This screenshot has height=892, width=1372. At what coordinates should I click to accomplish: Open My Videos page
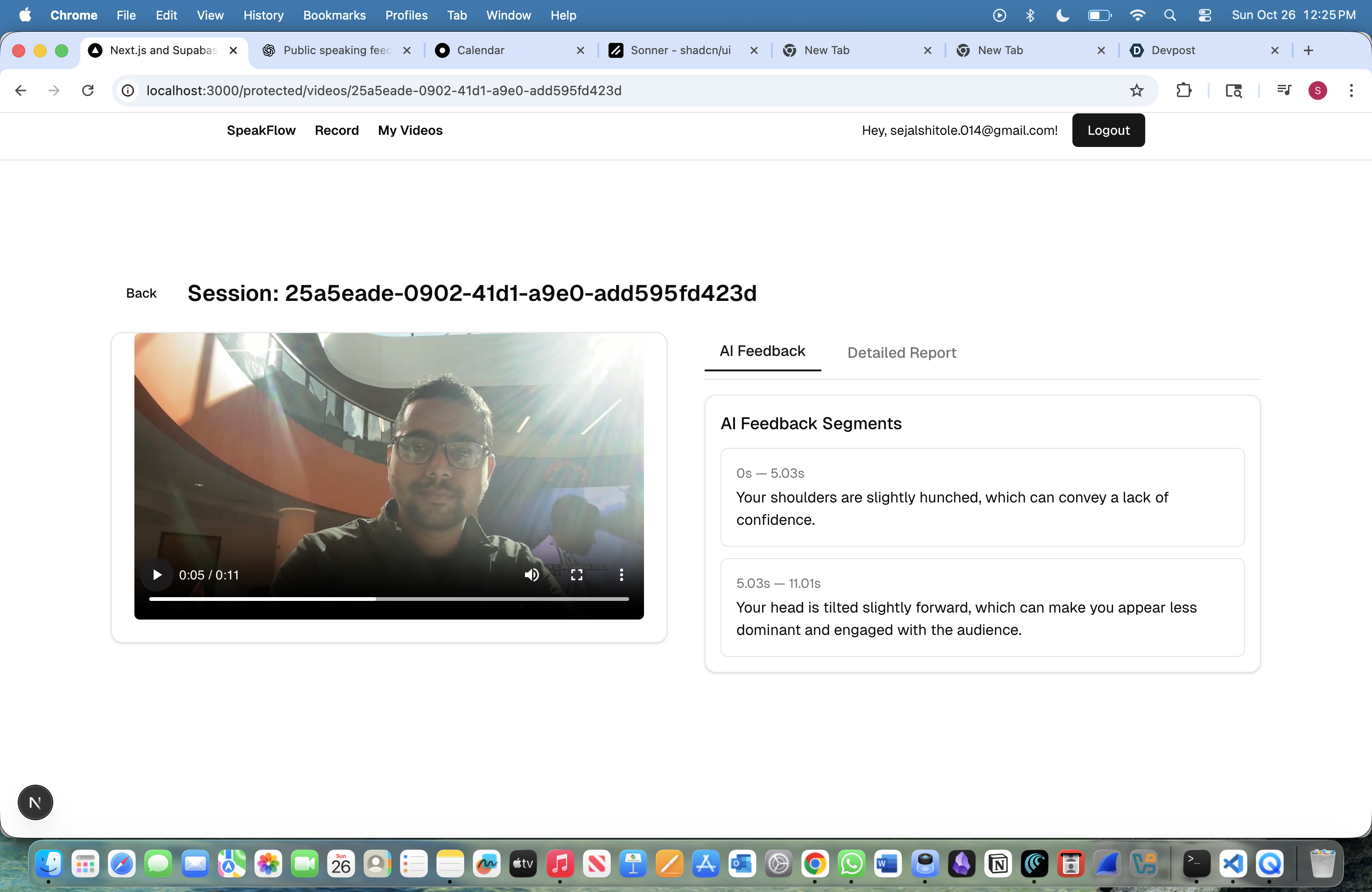(410, 130)
